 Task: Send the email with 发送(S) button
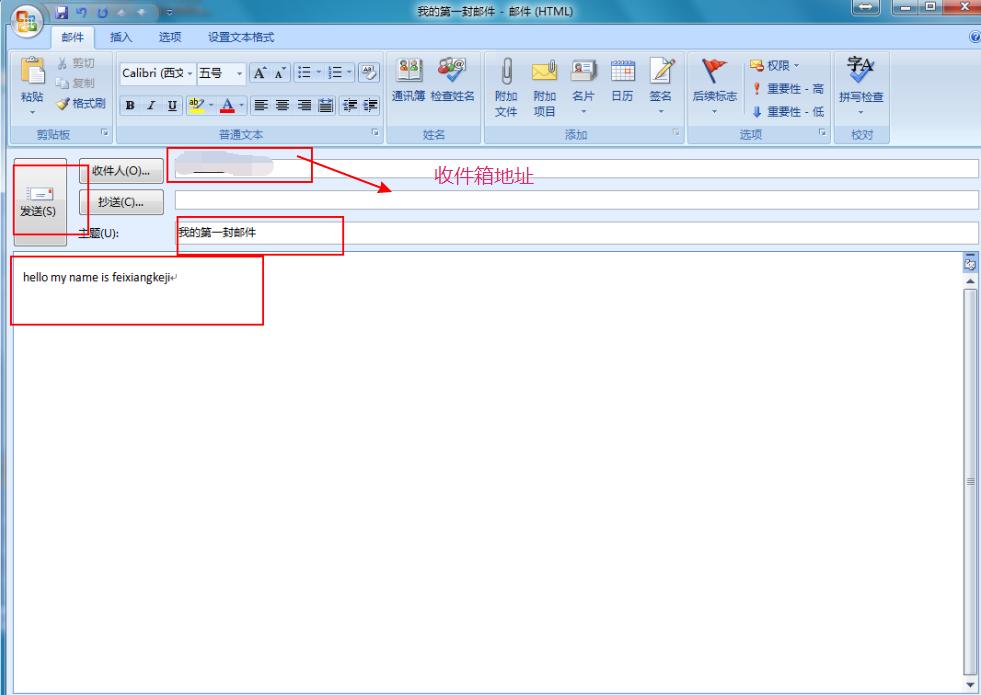point(38,201)
